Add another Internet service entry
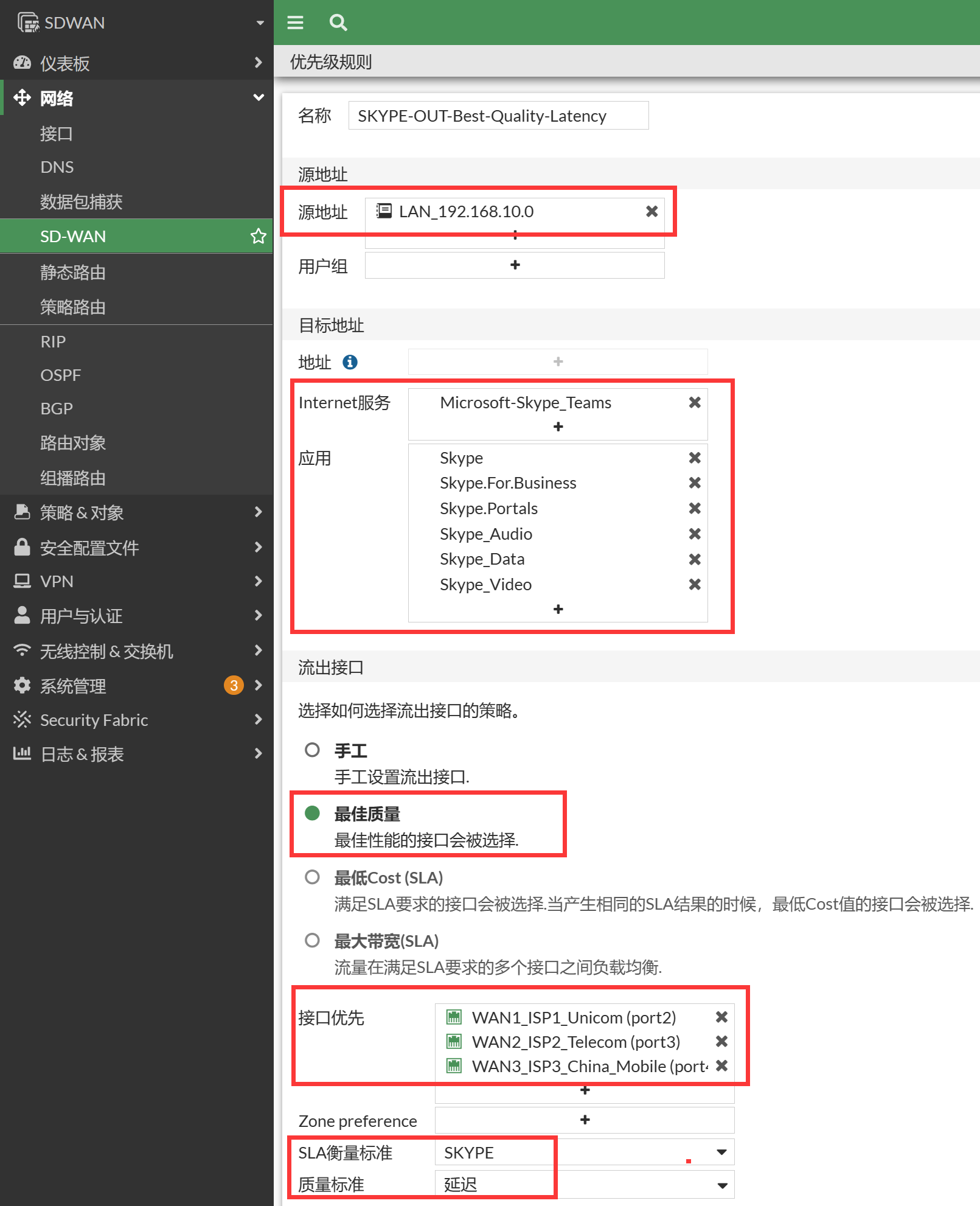The image size is (980, 1206). click(558, 427)
